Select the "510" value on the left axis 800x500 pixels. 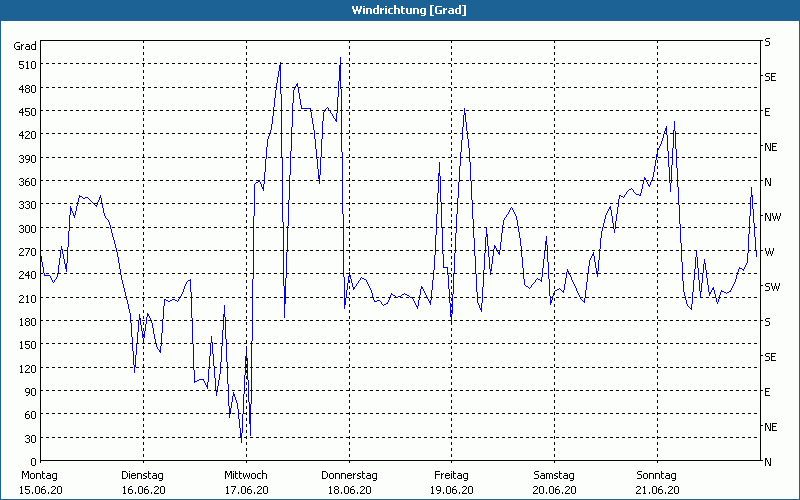click(x=28, y=65)
